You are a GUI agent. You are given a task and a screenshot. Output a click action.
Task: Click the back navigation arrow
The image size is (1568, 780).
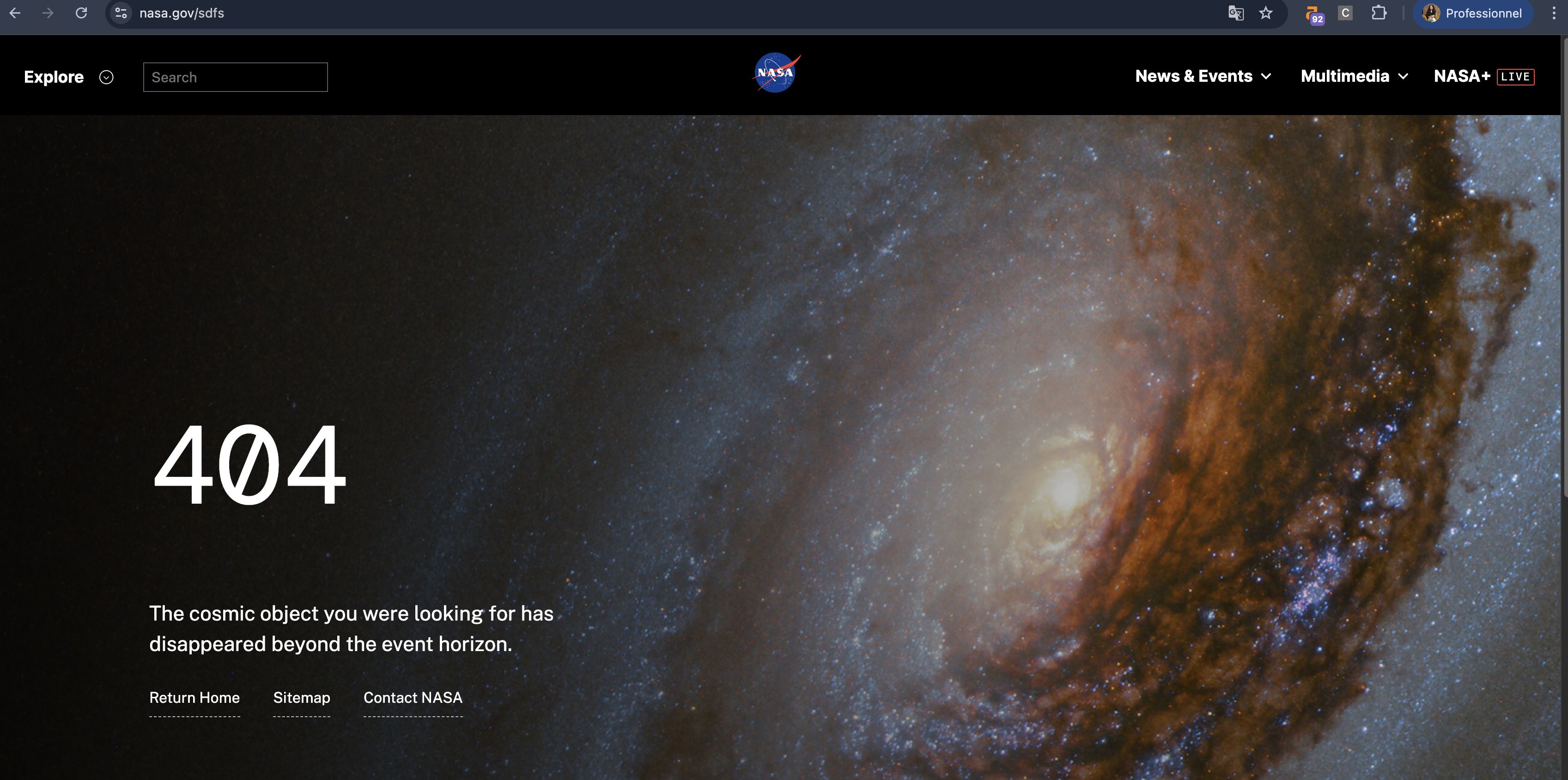point(15,13)
